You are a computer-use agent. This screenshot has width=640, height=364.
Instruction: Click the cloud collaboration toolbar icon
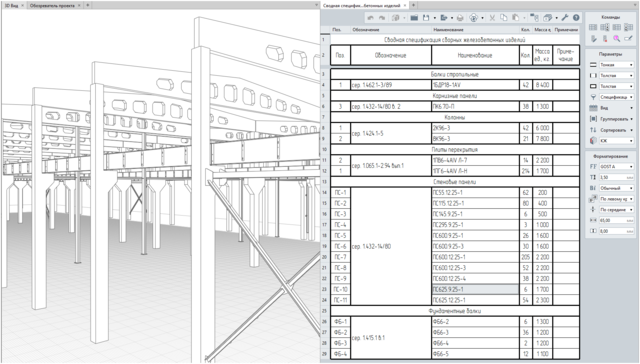(473, 18)
